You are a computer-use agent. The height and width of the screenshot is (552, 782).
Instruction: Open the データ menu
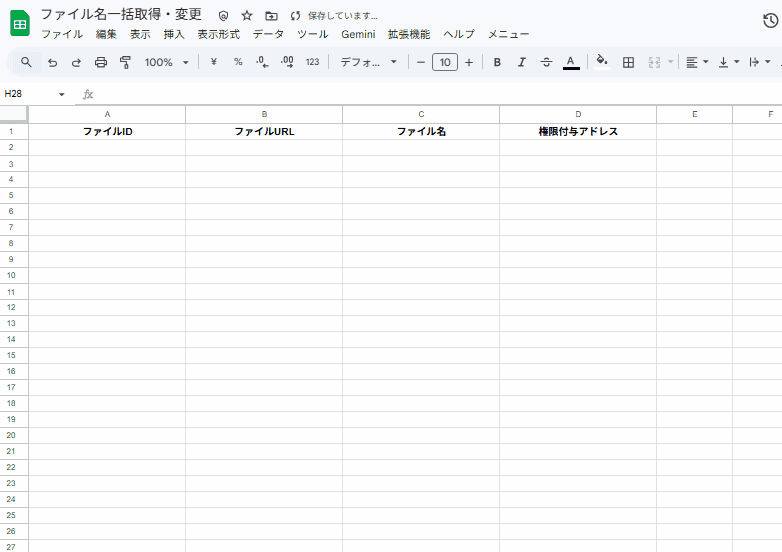point(268,34)
